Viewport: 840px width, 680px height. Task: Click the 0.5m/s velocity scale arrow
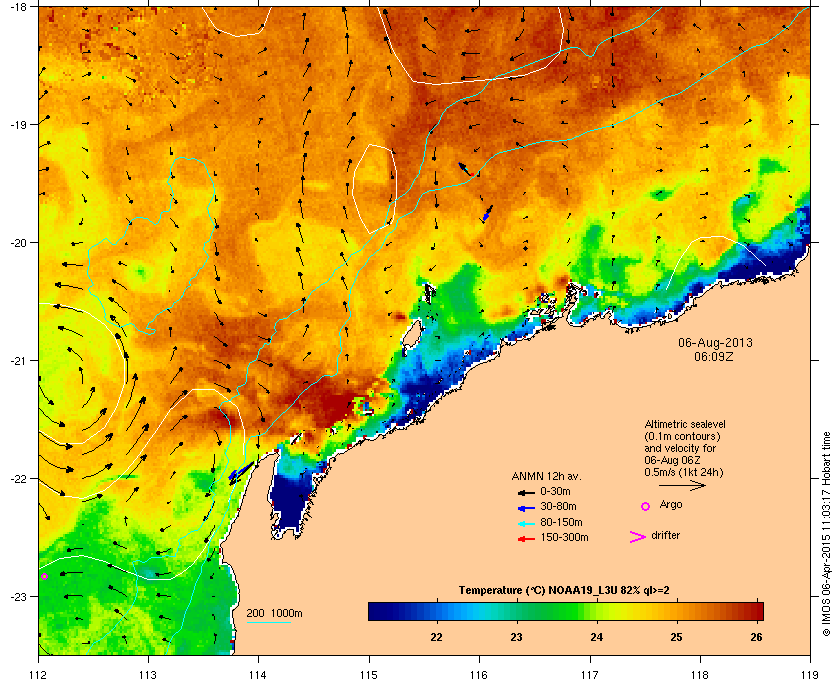(x=682, y=485)
